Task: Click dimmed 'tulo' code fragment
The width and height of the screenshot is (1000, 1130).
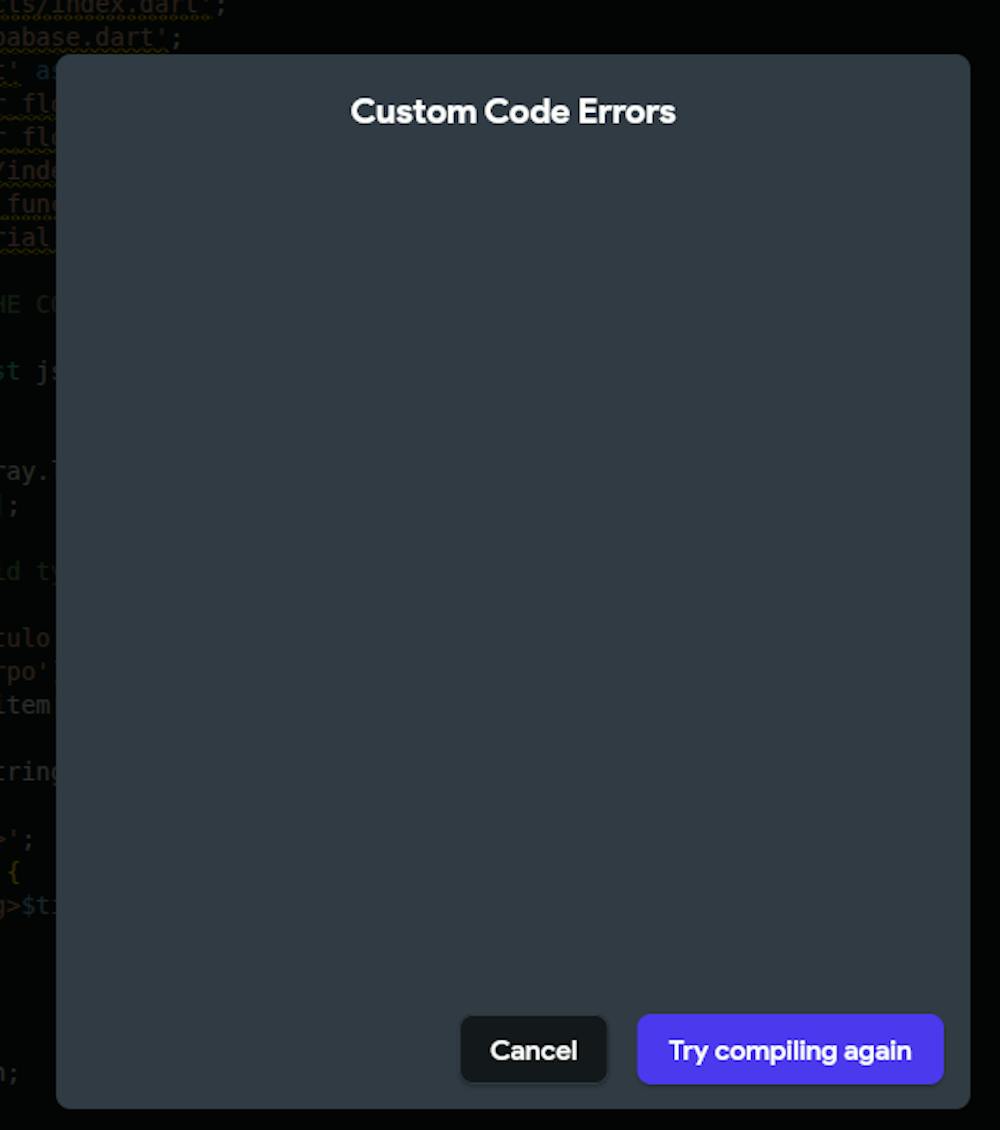Action: click(26, 639)
